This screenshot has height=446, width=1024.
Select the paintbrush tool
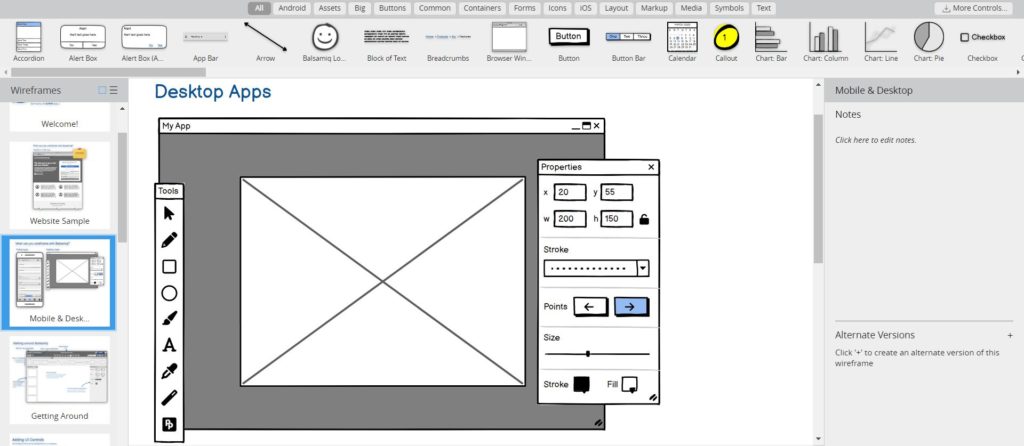169,319
